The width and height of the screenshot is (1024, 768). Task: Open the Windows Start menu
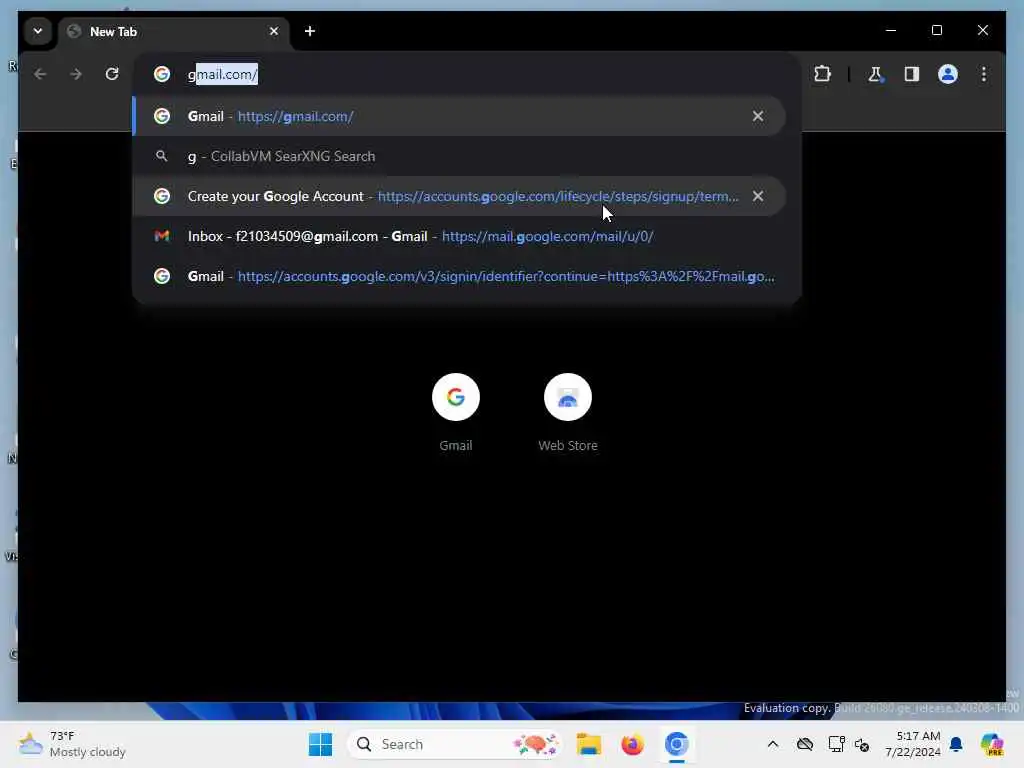320,744
